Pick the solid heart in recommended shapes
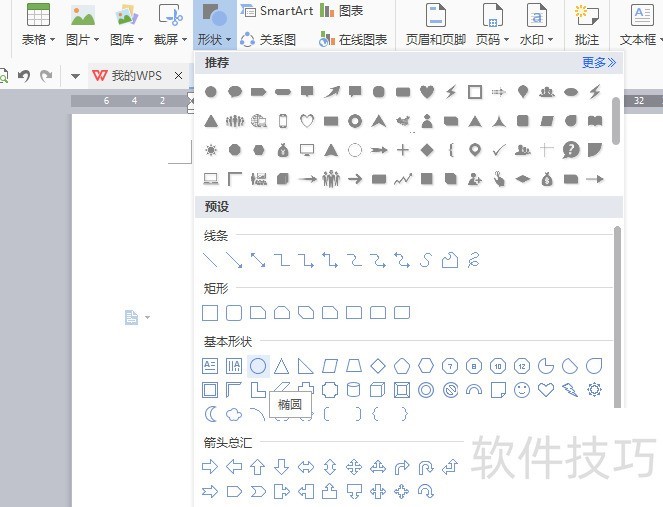Screen dimensions: 663x507 click(x=427, y=91)
